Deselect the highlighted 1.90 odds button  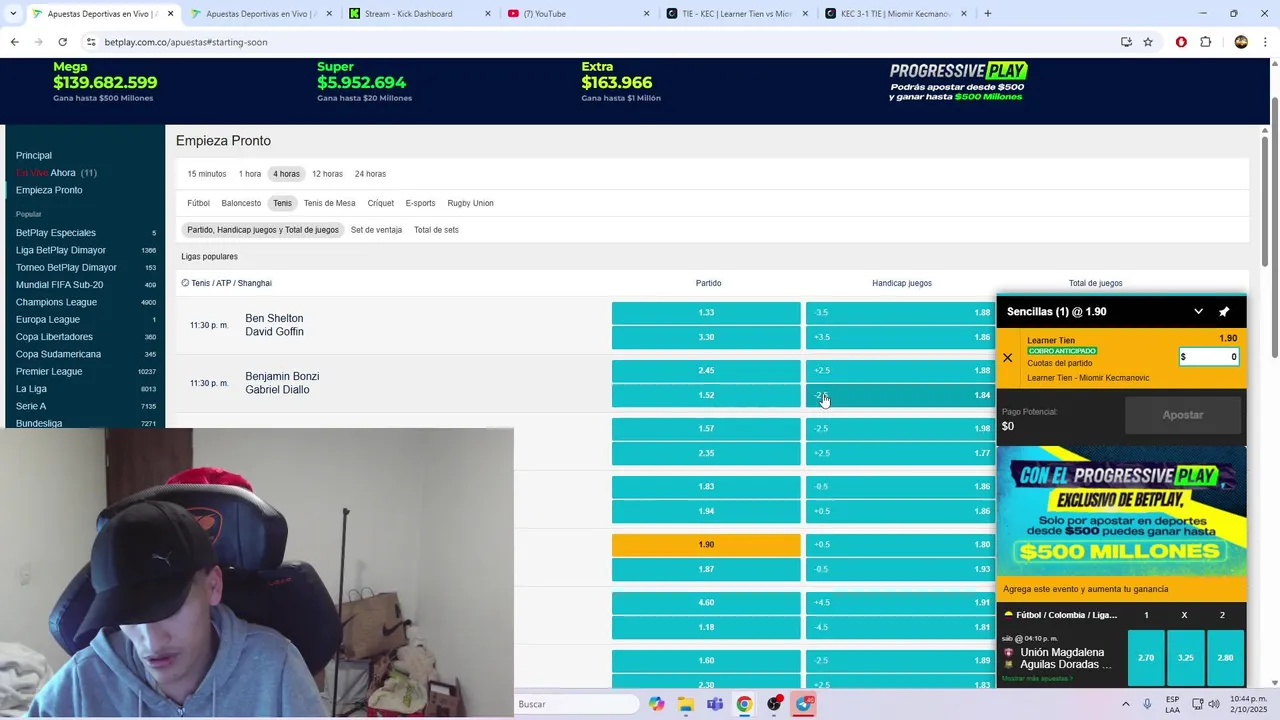click(706, 545)
